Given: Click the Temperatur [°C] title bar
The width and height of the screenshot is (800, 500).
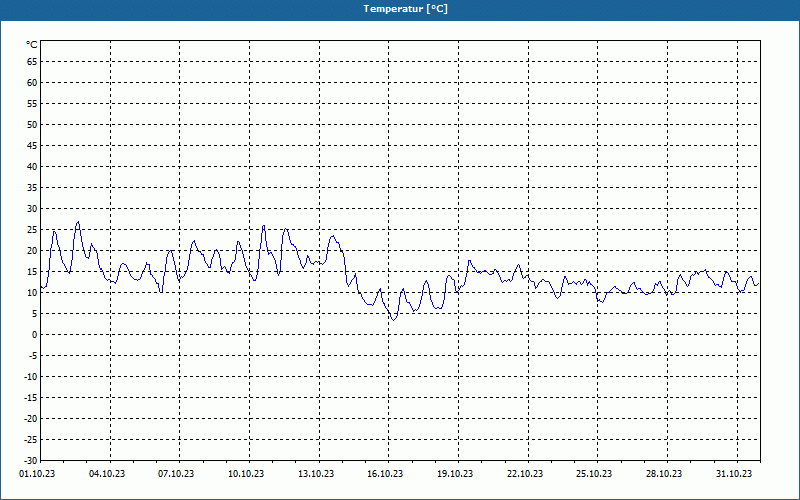Looking at the screenshot, I should click(400, 10).
